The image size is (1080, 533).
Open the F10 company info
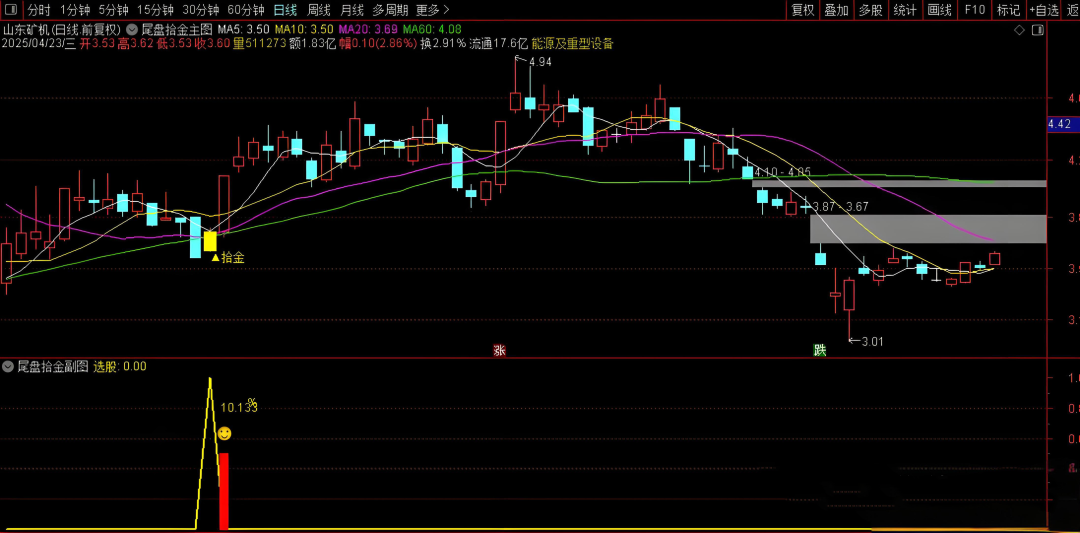click(974, 10)
